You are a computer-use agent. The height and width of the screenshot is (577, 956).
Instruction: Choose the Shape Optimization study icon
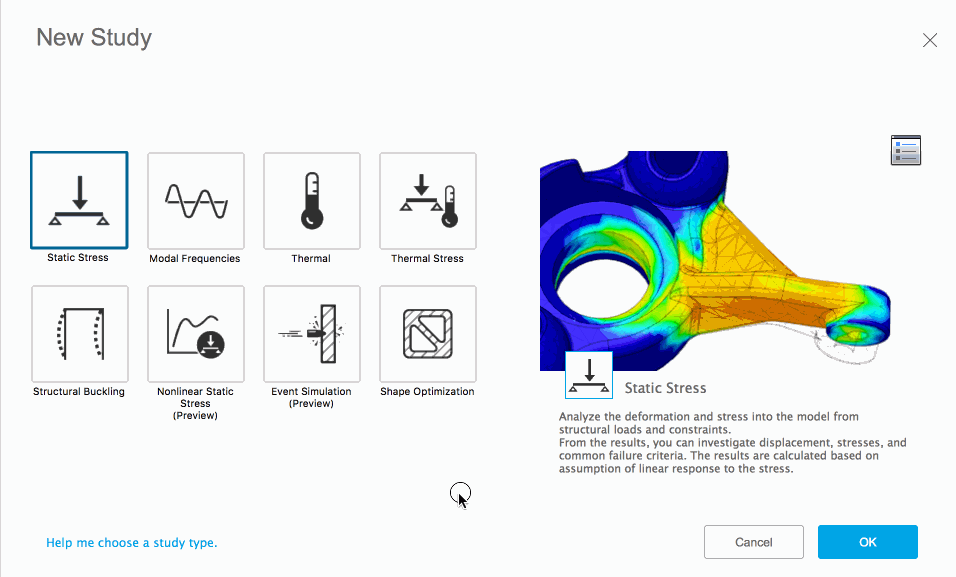point(427,334)
